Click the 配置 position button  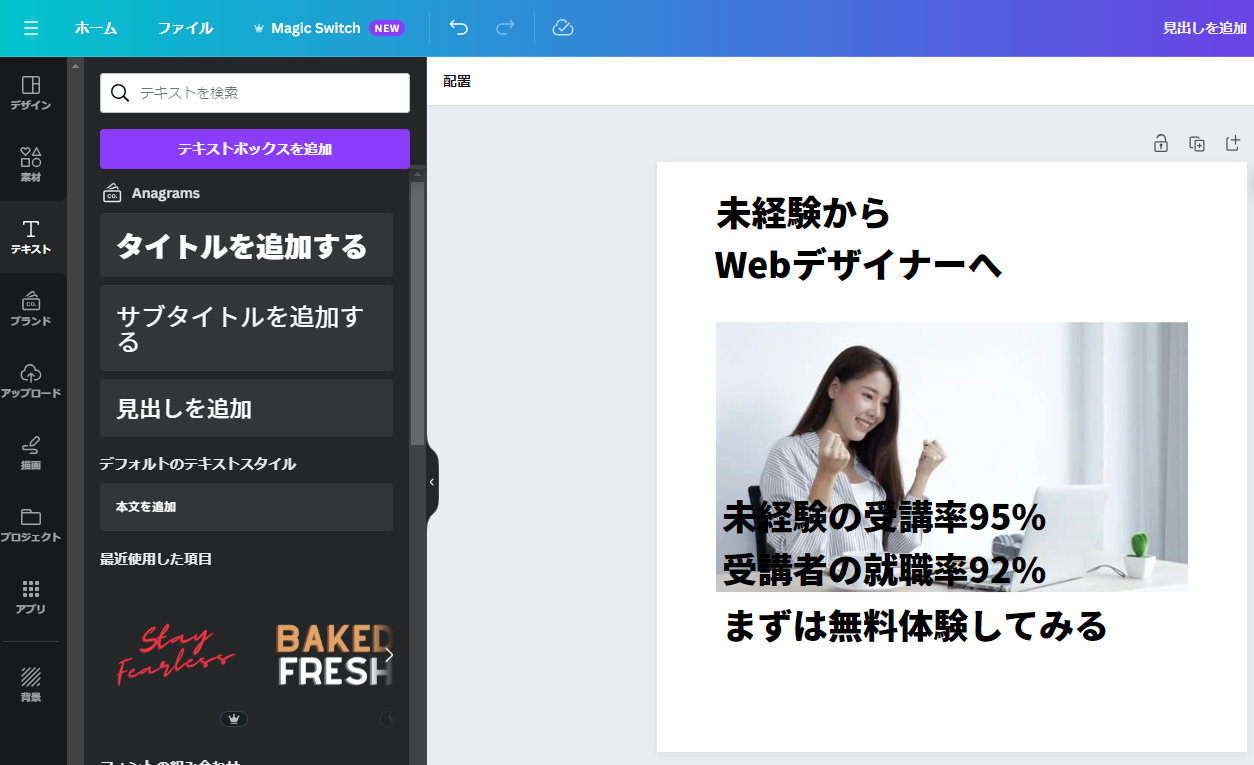click(457, 81)
